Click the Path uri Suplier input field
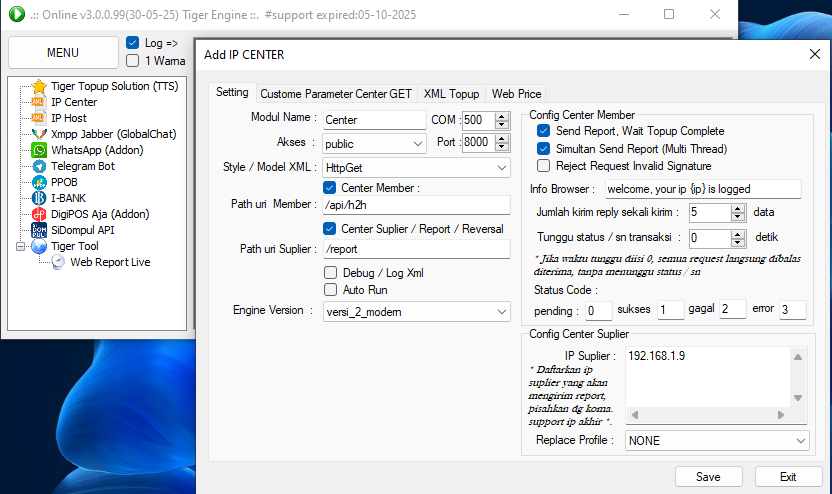832x494 pixels. pyautogui.click(x=415, y=249)
